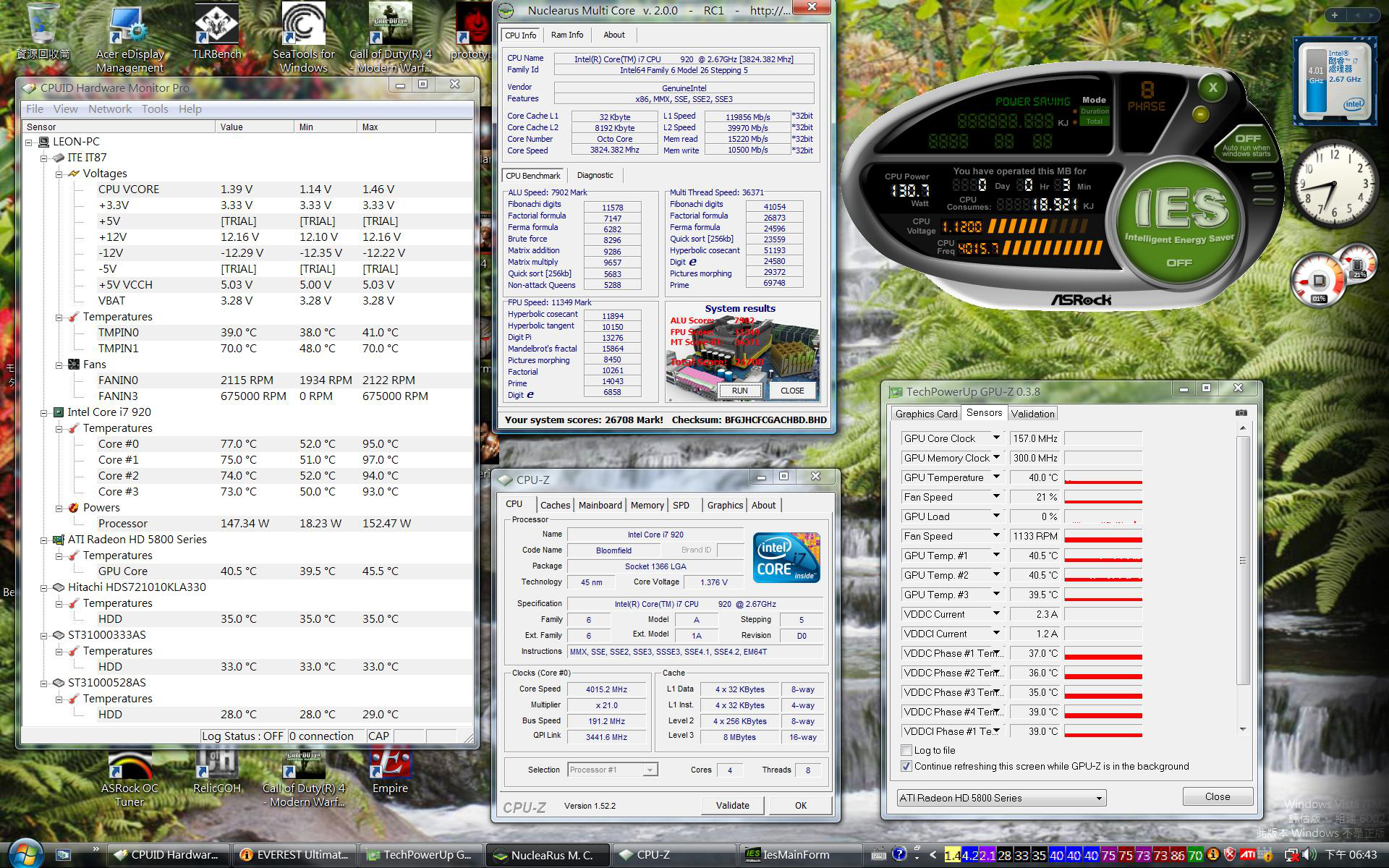The width and height of the screenshot is (1389, 868).
Task: Open the Intel Core i7 4.01 GHz gadget
Action: (x=1335, y=80)
